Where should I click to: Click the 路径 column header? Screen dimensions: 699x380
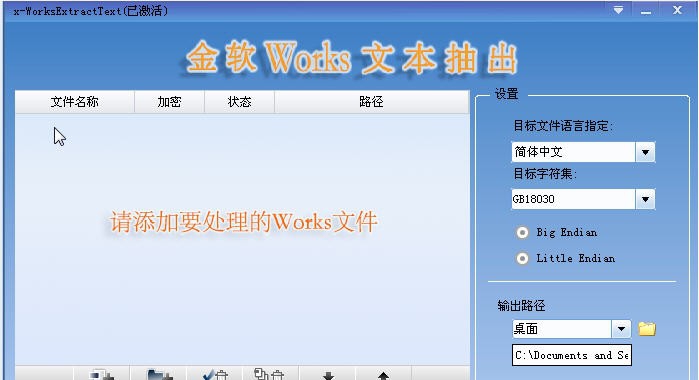pos(371,102)
